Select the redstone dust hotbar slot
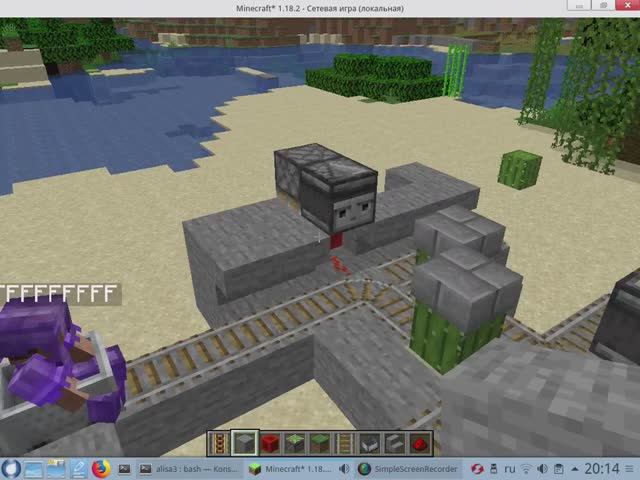 (x=420, y=443)
